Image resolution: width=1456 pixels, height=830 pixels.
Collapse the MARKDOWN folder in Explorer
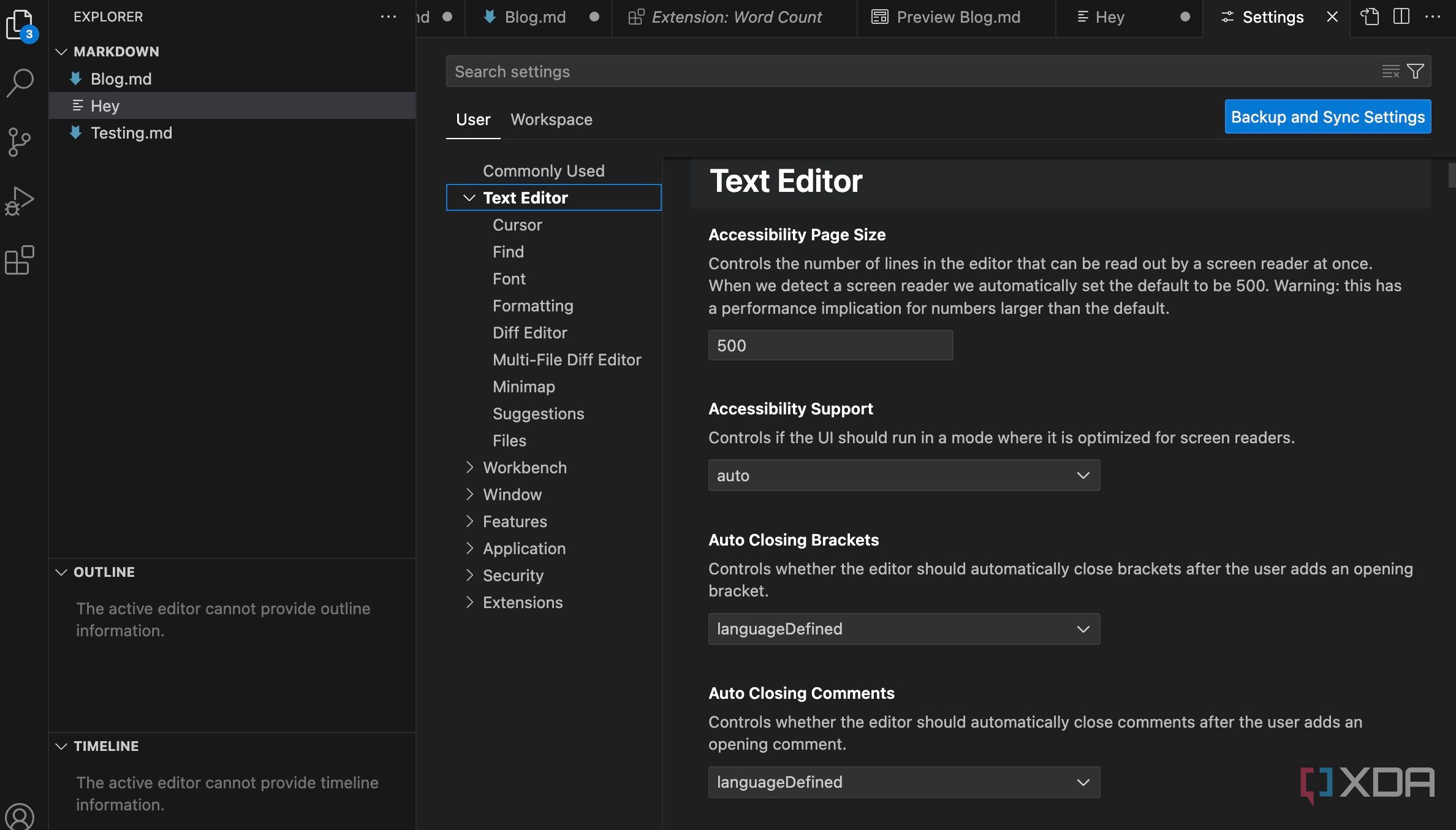coord(61,51)
